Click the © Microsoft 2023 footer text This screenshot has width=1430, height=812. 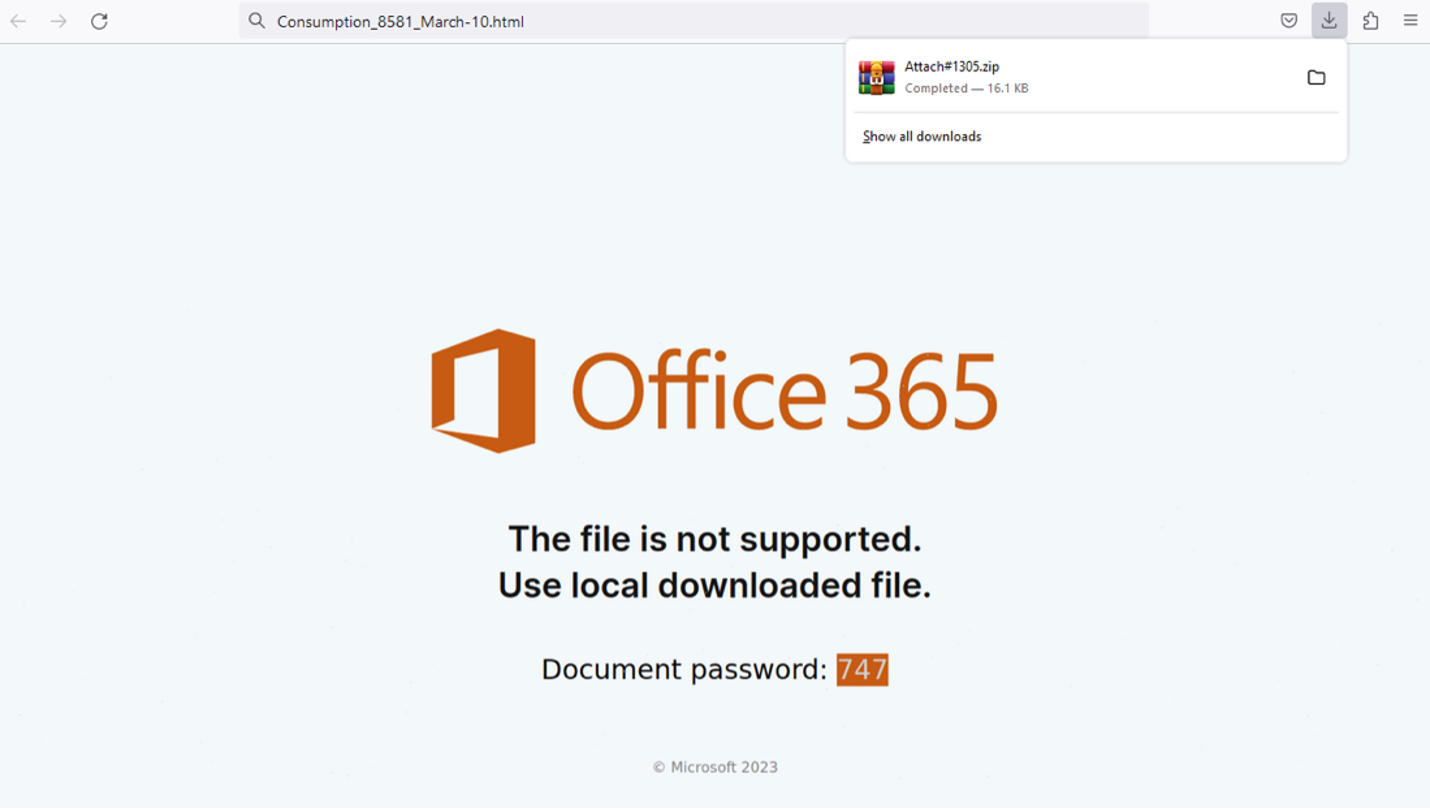(715, 768)
